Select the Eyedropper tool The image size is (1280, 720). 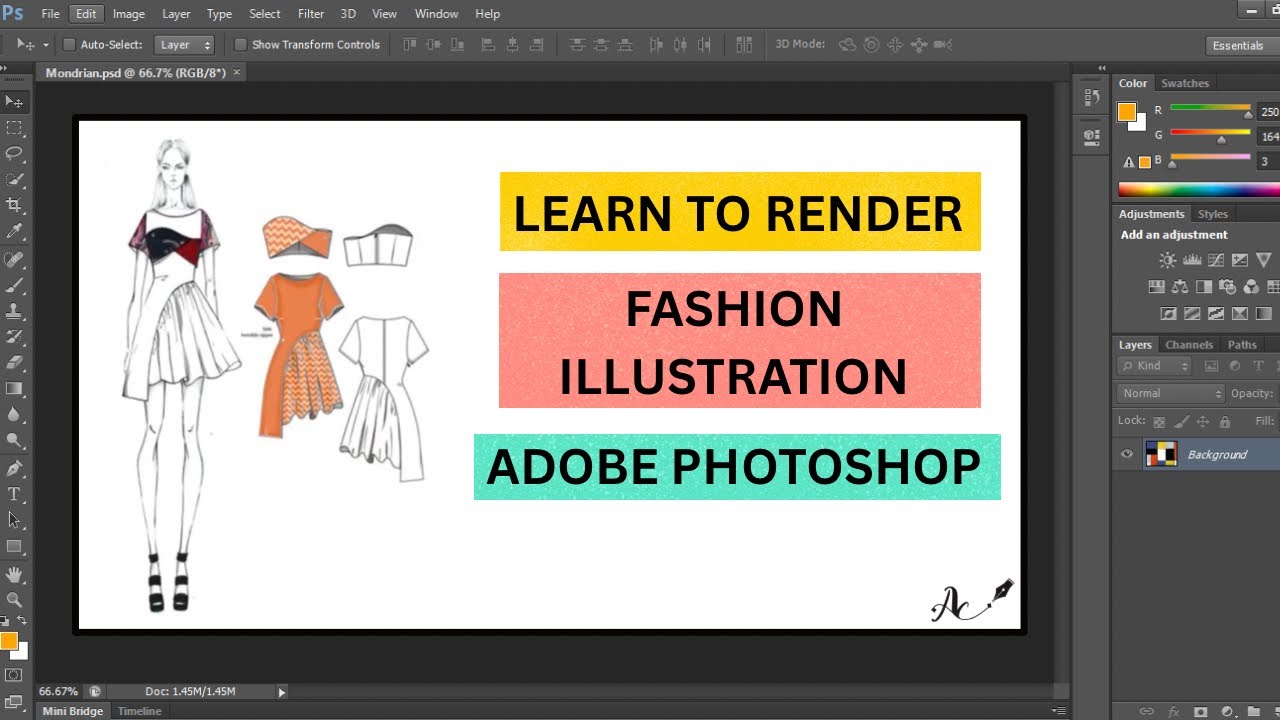click(14, 231)
